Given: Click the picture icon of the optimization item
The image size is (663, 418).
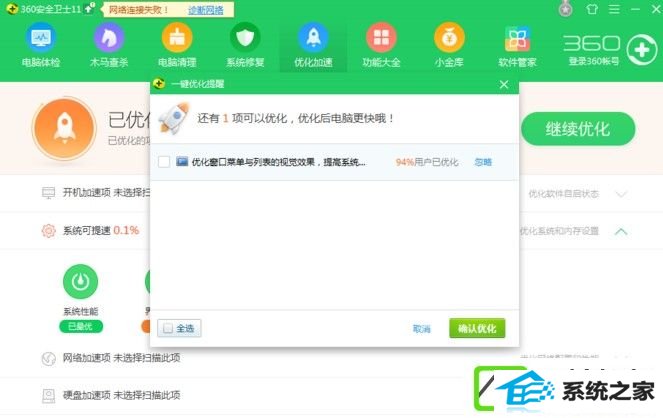Looking at the screenshot, I should click(x=182, y=161).
